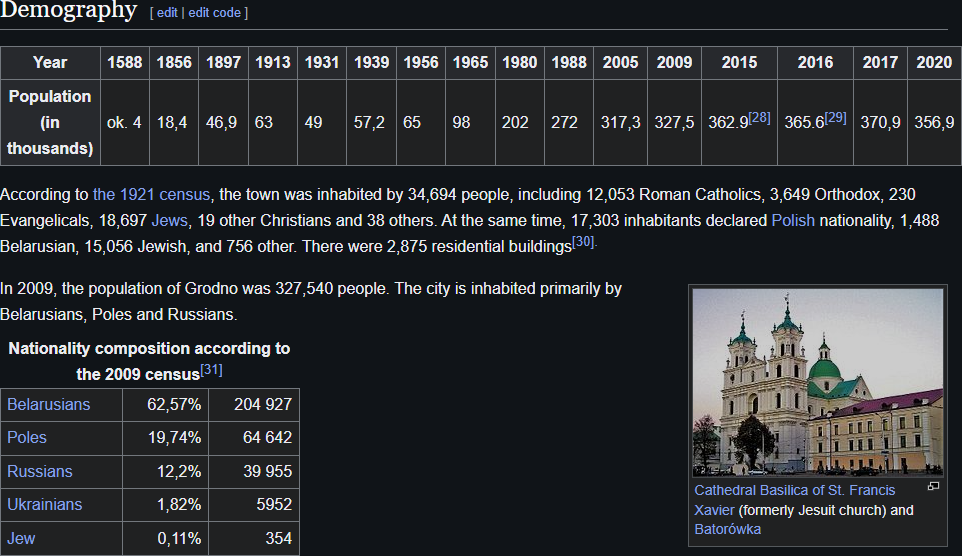The width and height of the screenshot is (962, 556).
Task: Click the '0,11%' cell in the Jew row
Action: click(x=166, y=538)
